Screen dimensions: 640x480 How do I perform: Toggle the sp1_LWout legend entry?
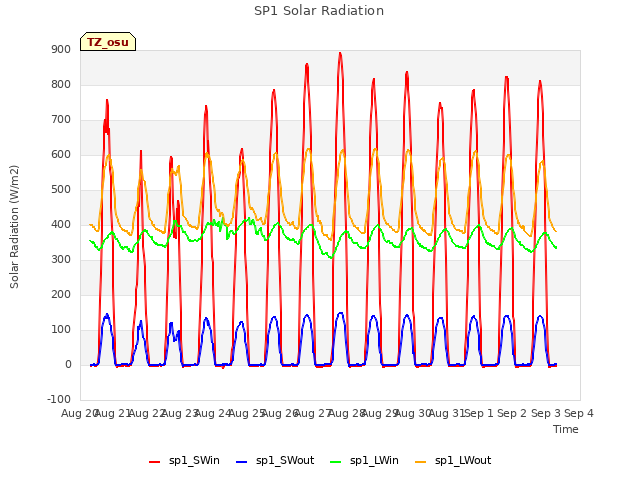point(453,461)
